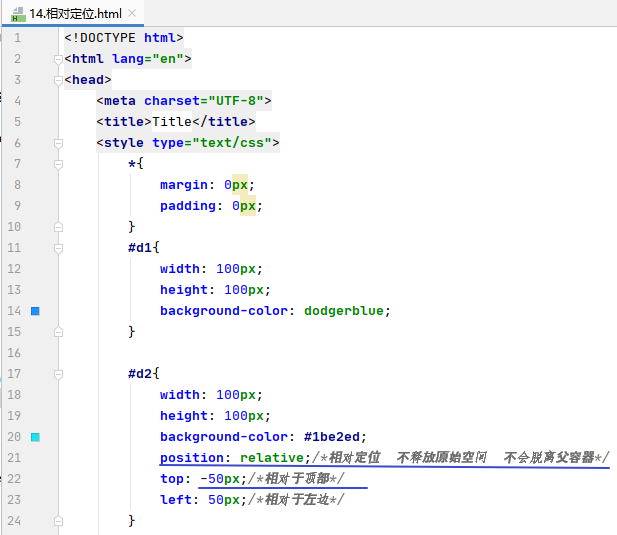Click the background-color property on line 20
This screenshot has width=617, height=535.
pos(224,437)
